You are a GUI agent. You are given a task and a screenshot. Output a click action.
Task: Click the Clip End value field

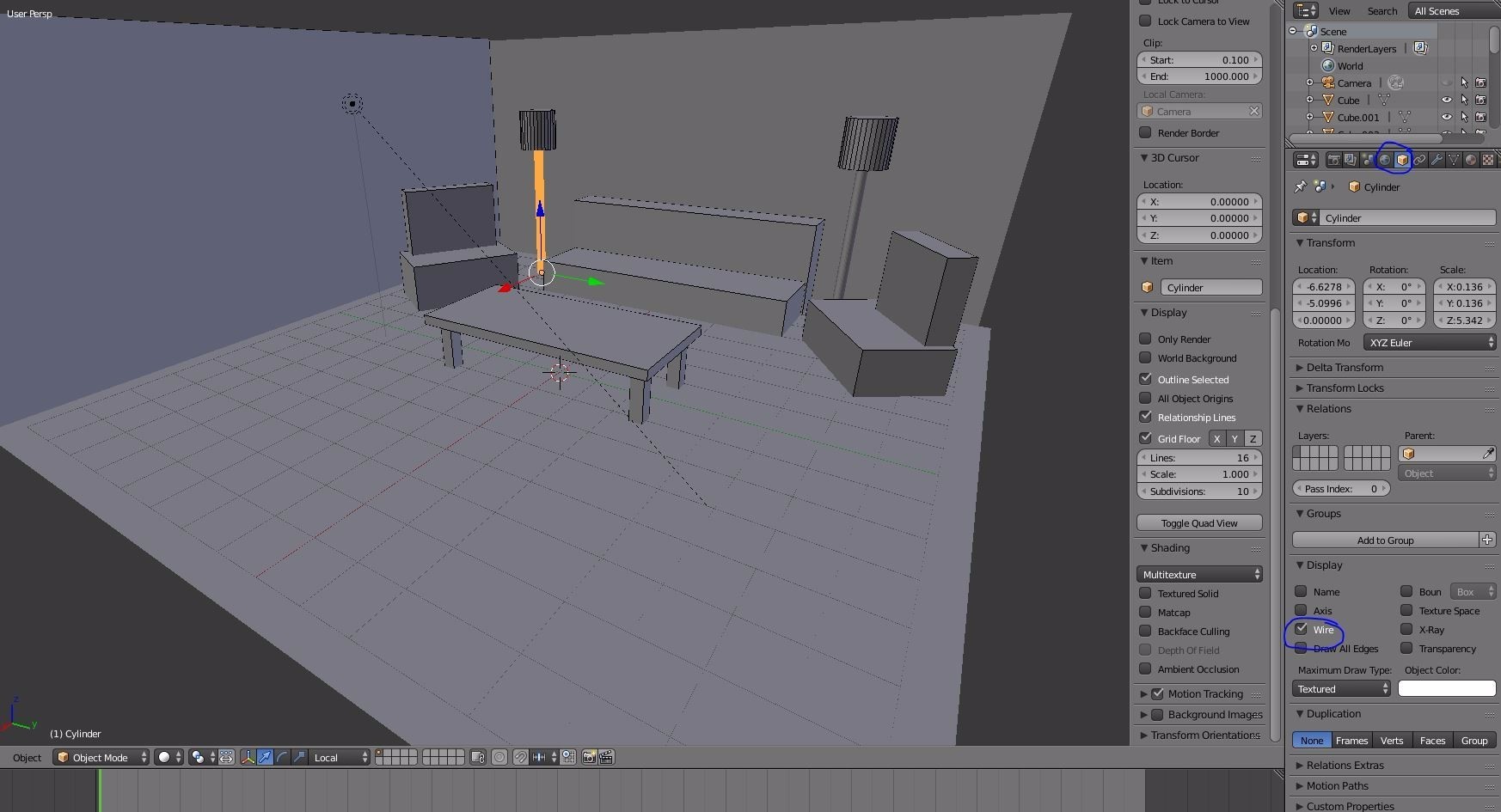pyautogui.click(x=1199, y=76)
